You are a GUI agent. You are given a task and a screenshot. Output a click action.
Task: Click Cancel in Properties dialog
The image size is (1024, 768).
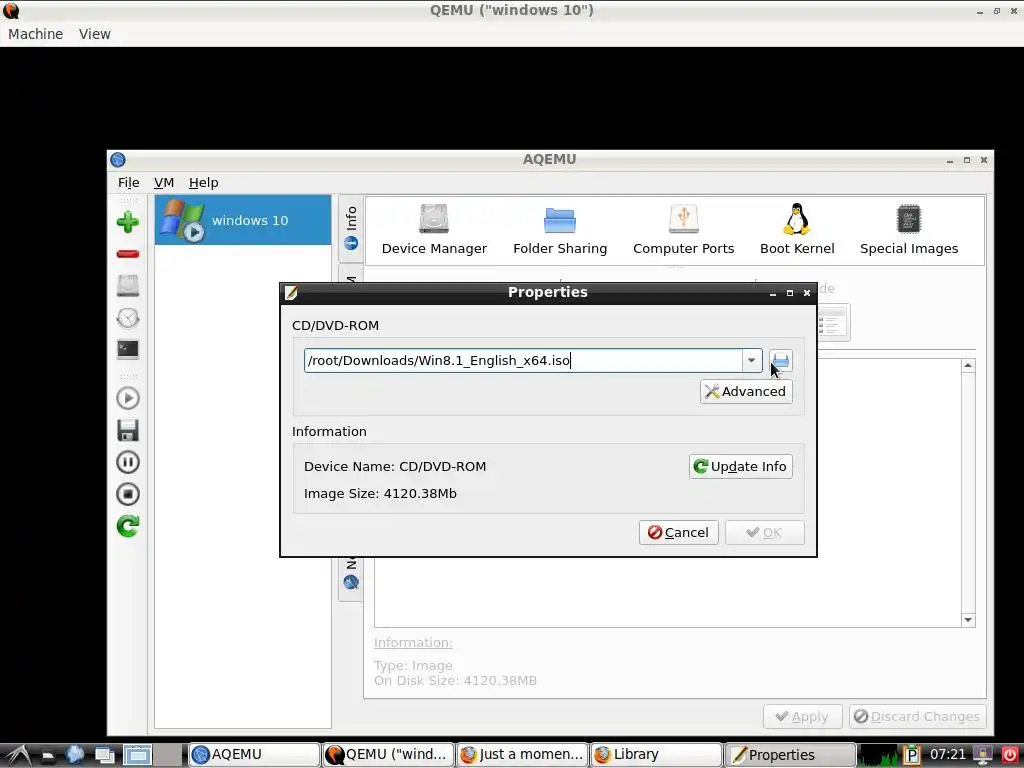pyautogui.click(x=679, y=532)
